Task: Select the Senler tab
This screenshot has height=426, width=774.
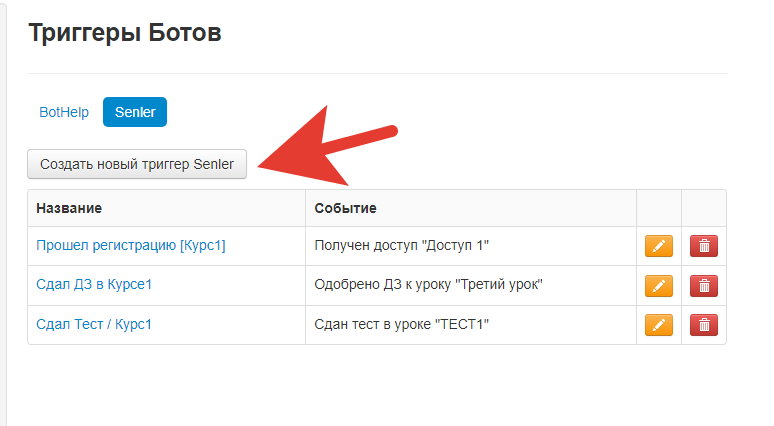Action: point(135,112)
